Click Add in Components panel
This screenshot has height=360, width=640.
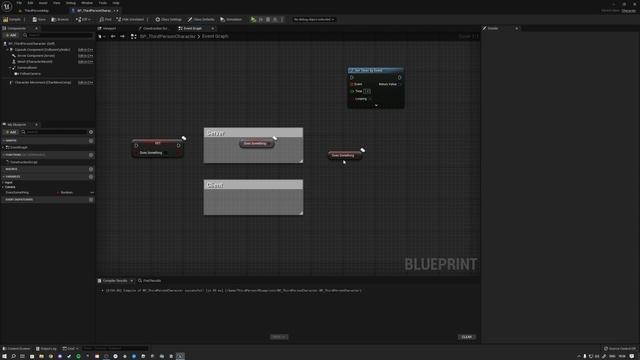(x=11, y=35)
